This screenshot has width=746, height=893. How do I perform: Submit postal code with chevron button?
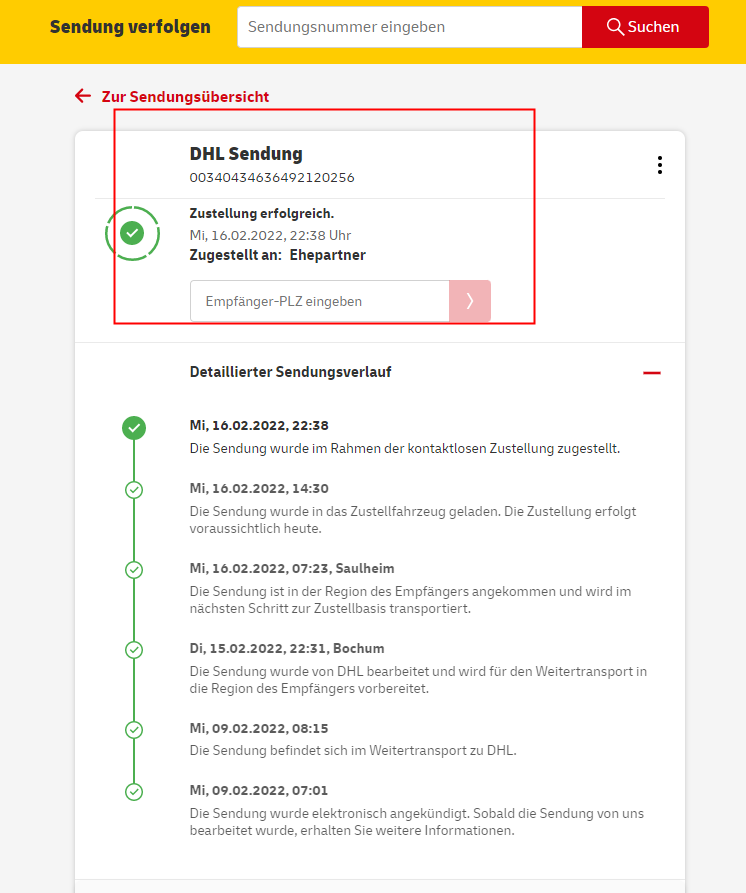click(x=470, y=301)
